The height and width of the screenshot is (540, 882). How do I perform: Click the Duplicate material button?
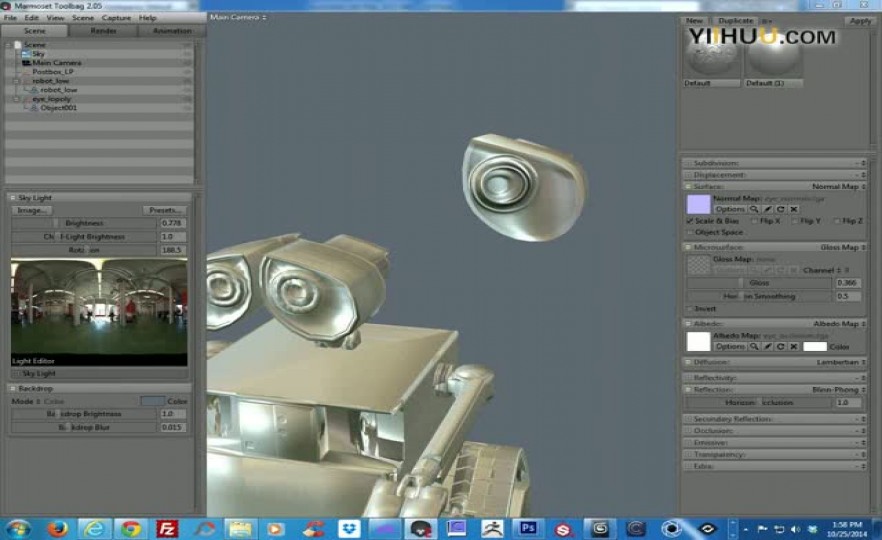736,21
